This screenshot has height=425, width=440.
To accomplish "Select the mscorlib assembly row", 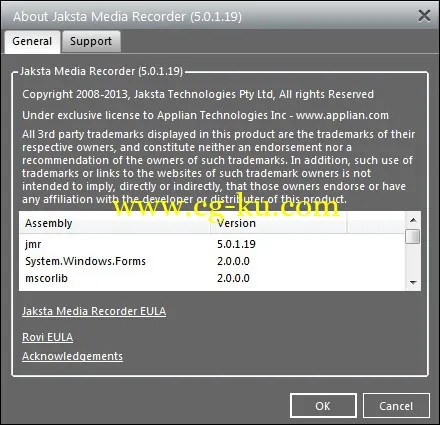I will point(212,278).
